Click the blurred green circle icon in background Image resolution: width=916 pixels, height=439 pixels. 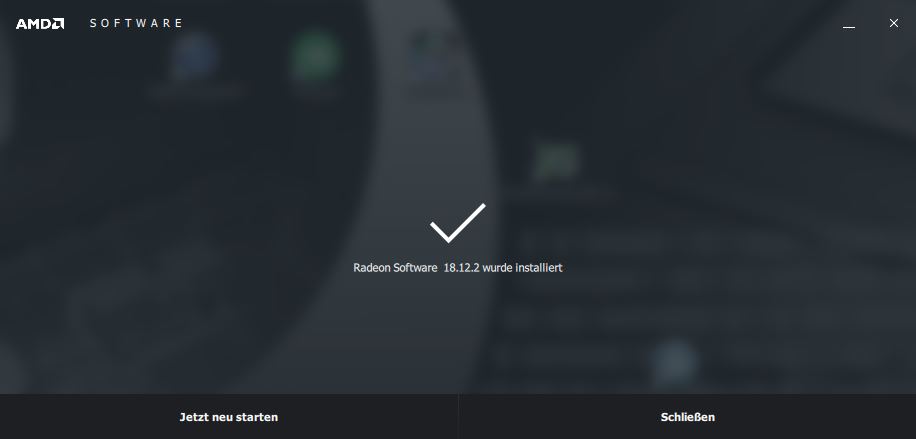pyautogui.click(x=315, y=57)
